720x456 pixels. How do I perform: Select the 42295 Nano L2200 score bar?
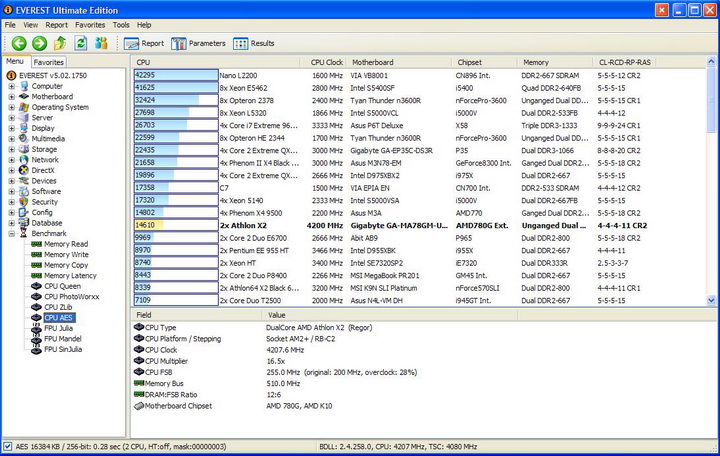(x=176, y=75)
